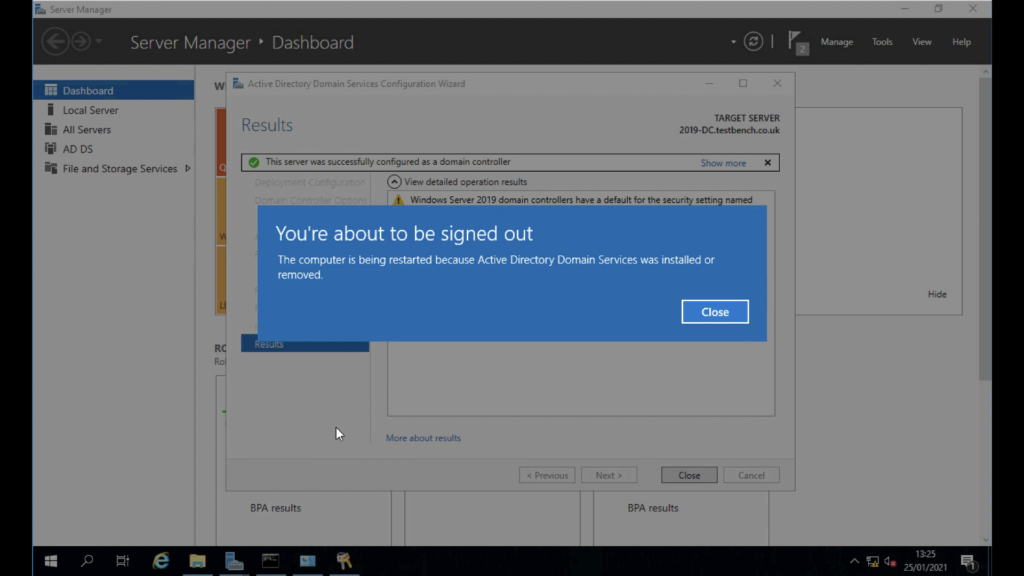Maximize the AD DS Configuration Wizard window
The image size is (1024, 576).
[743, 84]
